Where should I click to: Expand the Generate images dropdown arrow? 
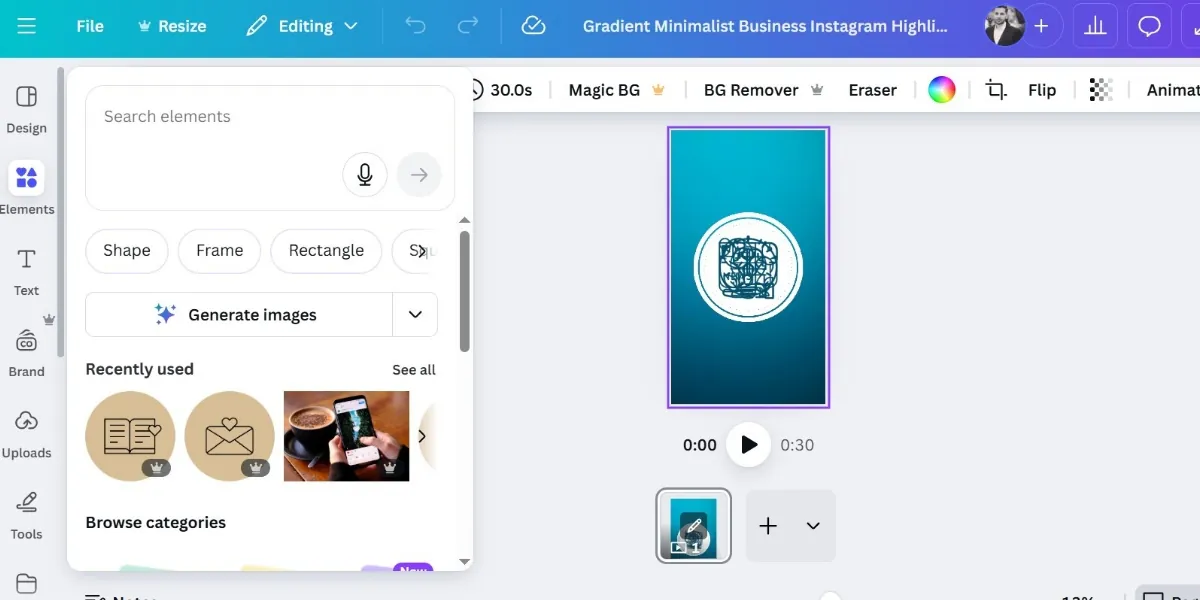pos(415,314)
